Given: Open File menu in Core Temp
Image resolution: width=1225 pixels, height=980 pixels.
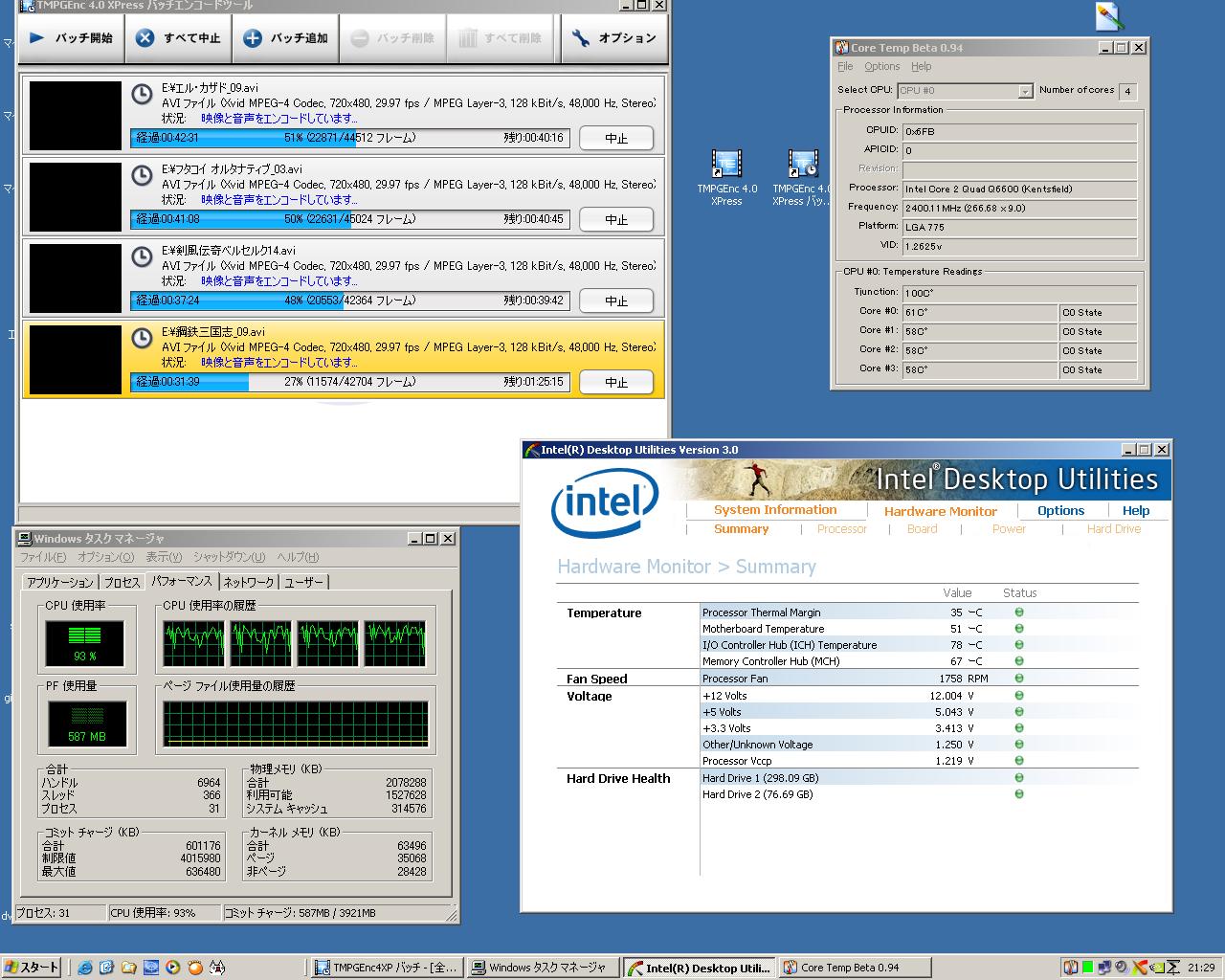Looking at the screenshot, I should [845, 67].
